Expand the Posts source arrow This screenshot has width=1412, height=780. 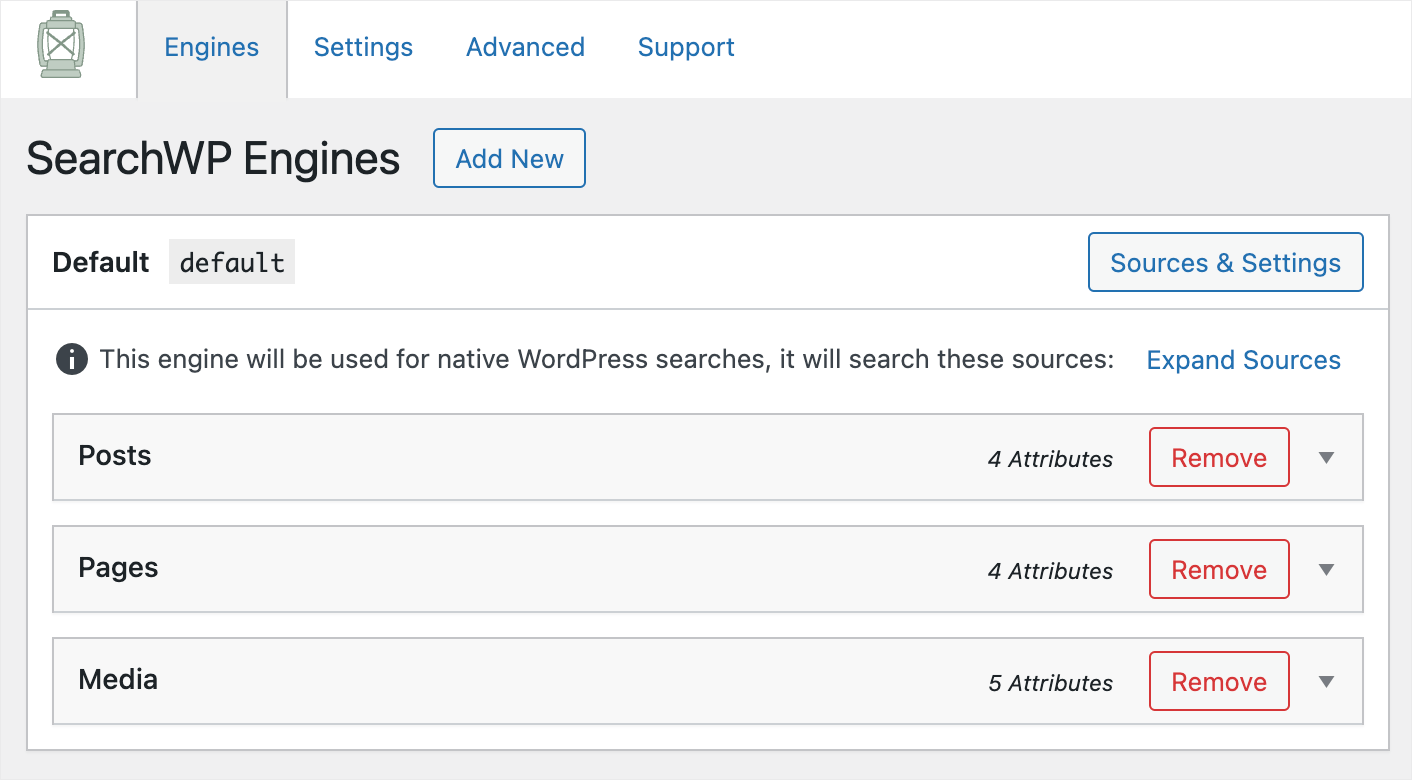[1327, 458]
